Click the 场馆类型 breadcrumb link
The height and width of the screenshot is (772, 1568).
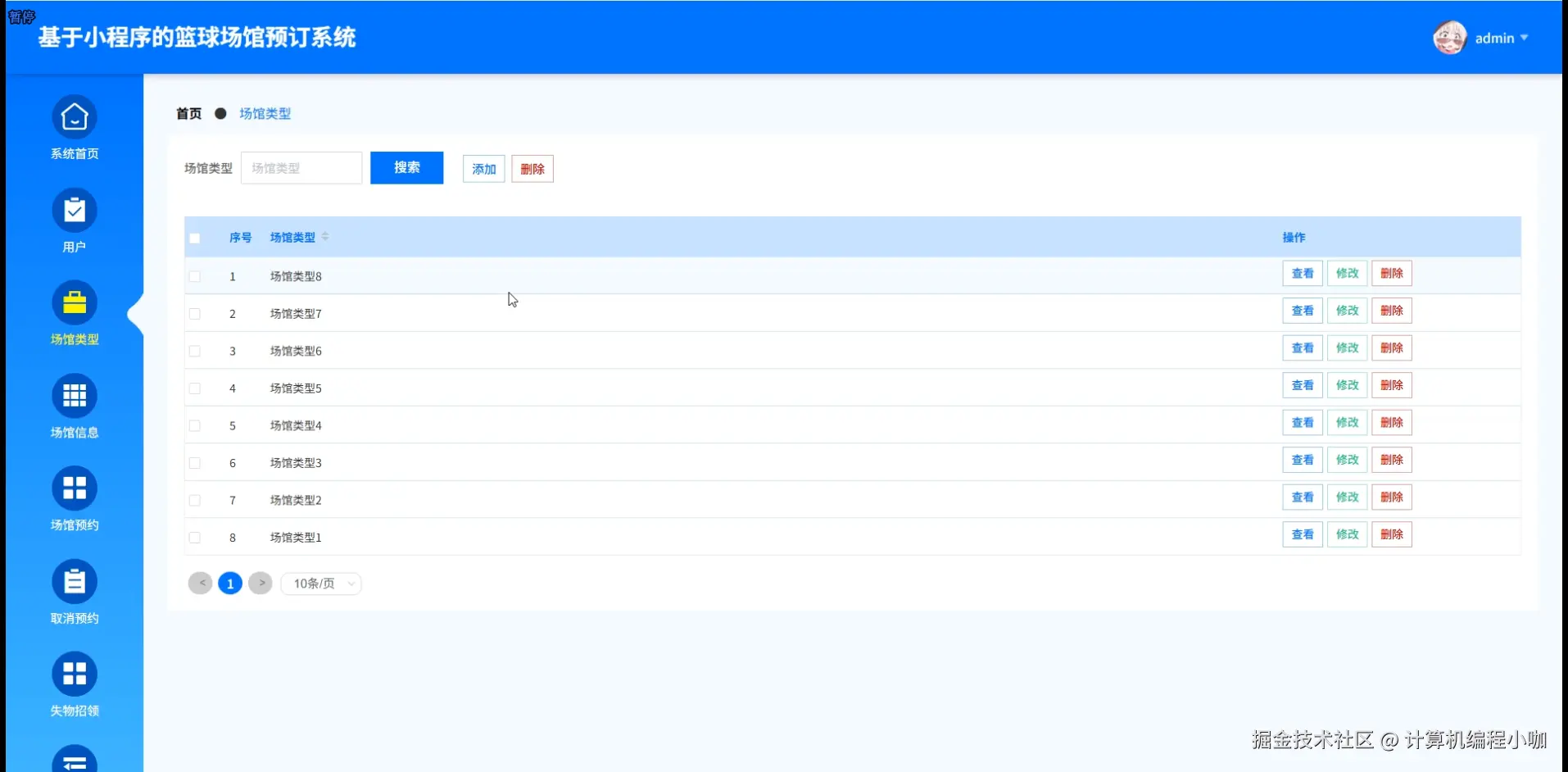click(x=265, y=114)
